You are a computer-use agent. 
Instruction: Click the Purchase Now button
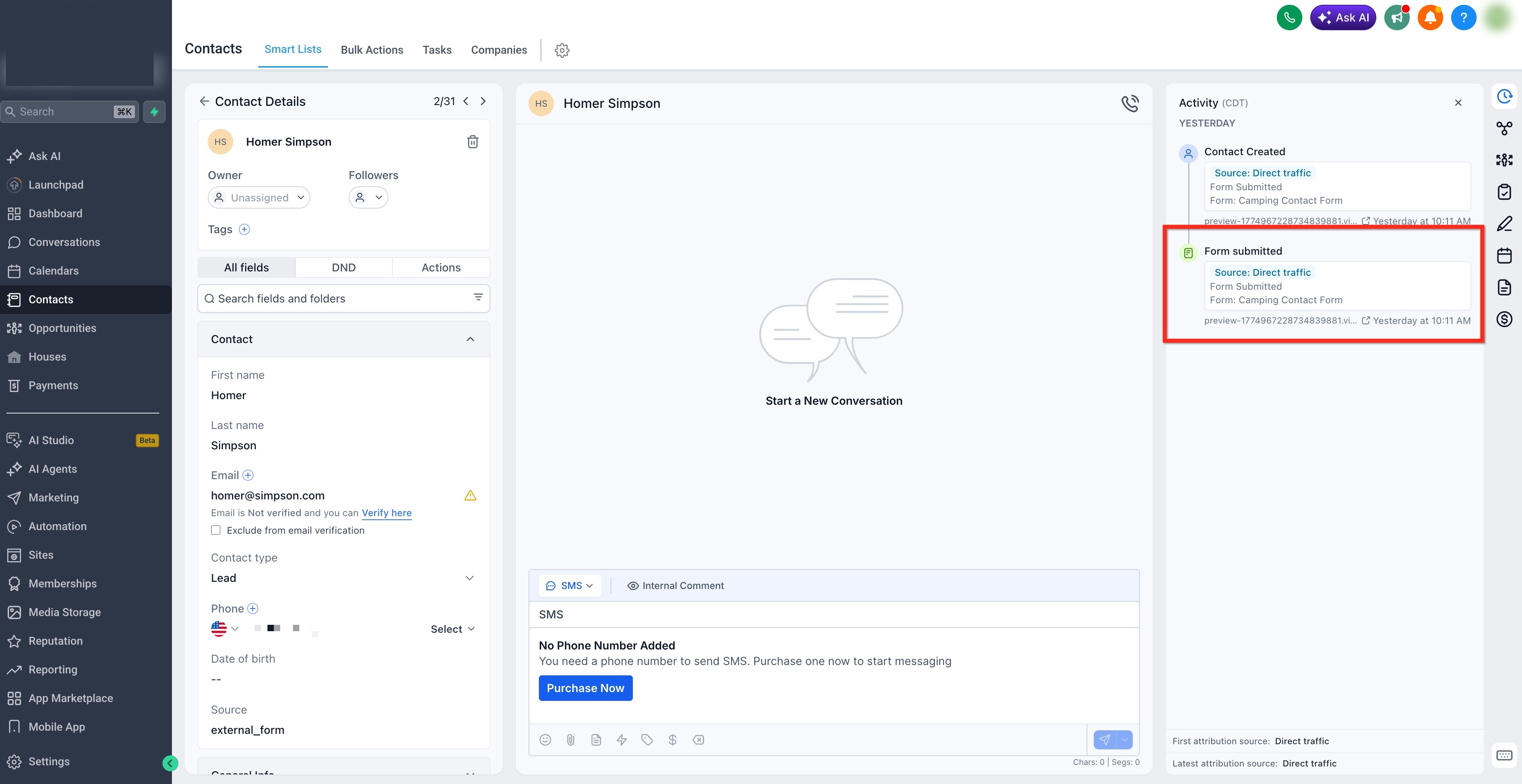[585, 688]
